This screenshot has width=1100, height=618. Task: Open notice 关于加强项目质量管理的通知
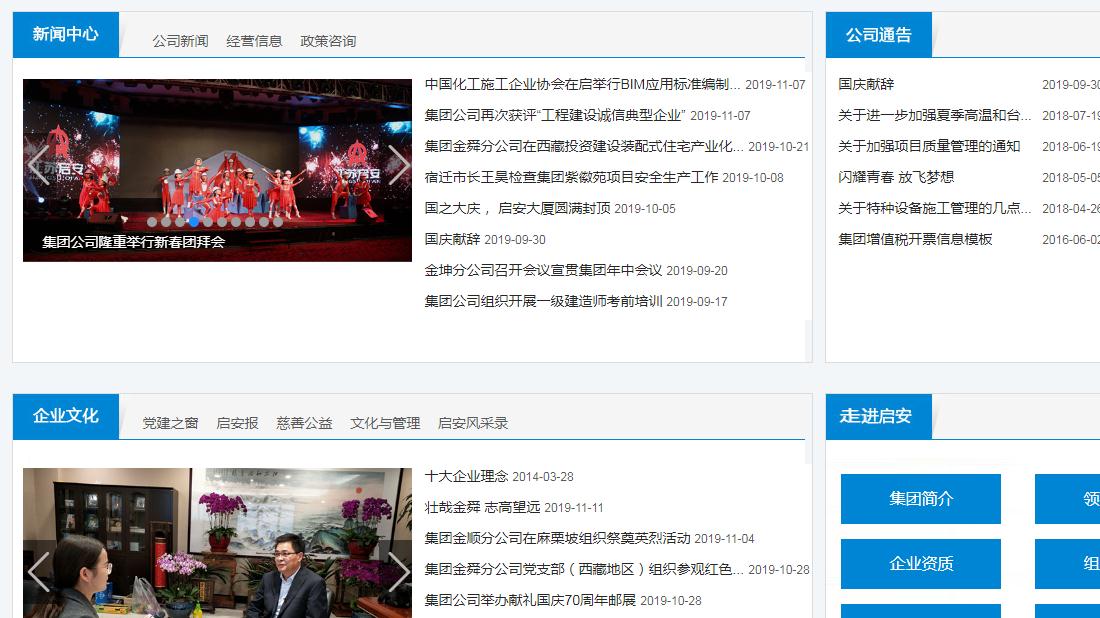pyautogui.click(x=929, y=146)
